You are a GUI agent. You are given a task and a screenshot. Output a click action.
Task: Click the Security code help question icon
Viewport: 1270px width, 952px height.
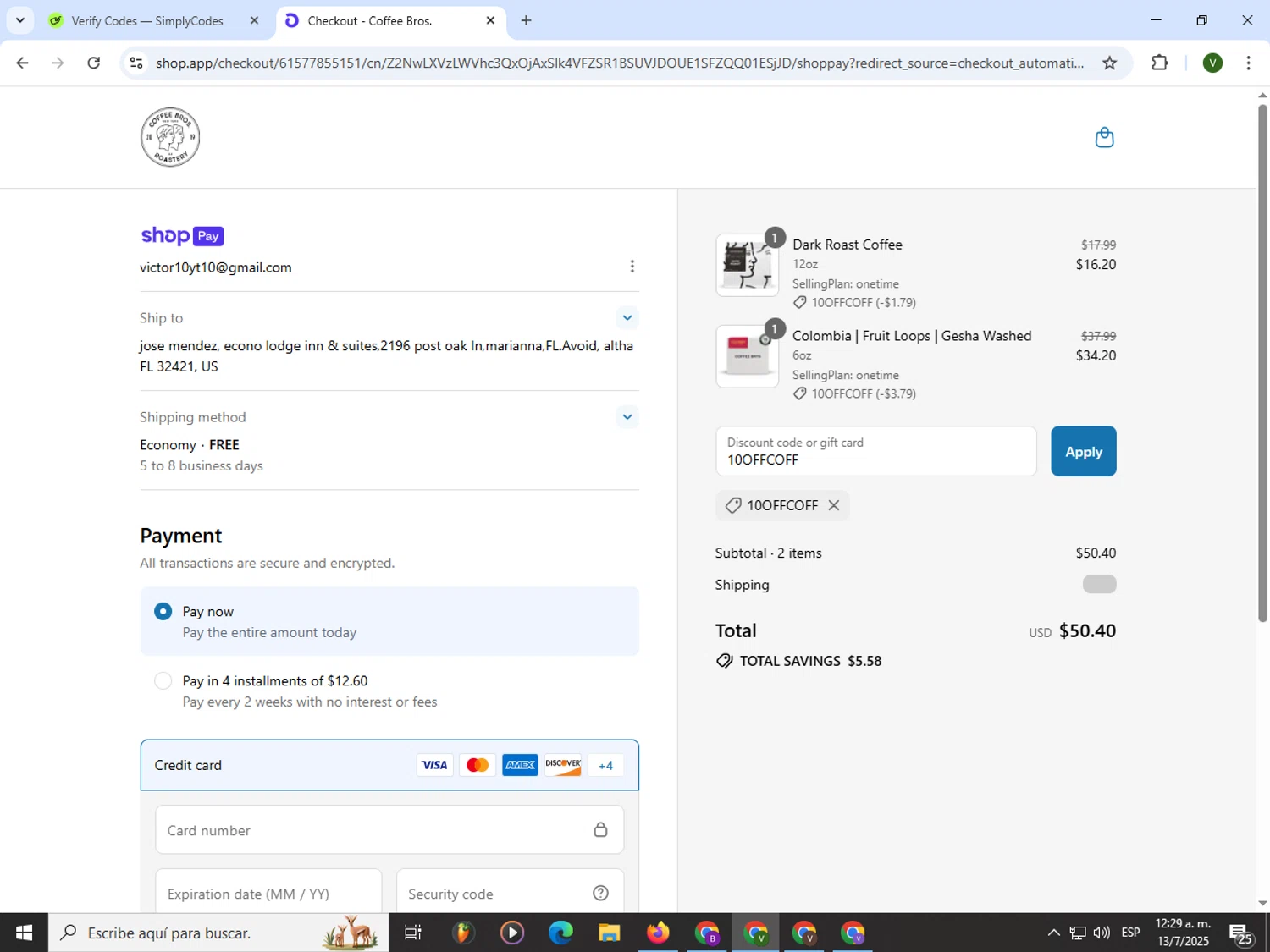[x=600, y=894]
